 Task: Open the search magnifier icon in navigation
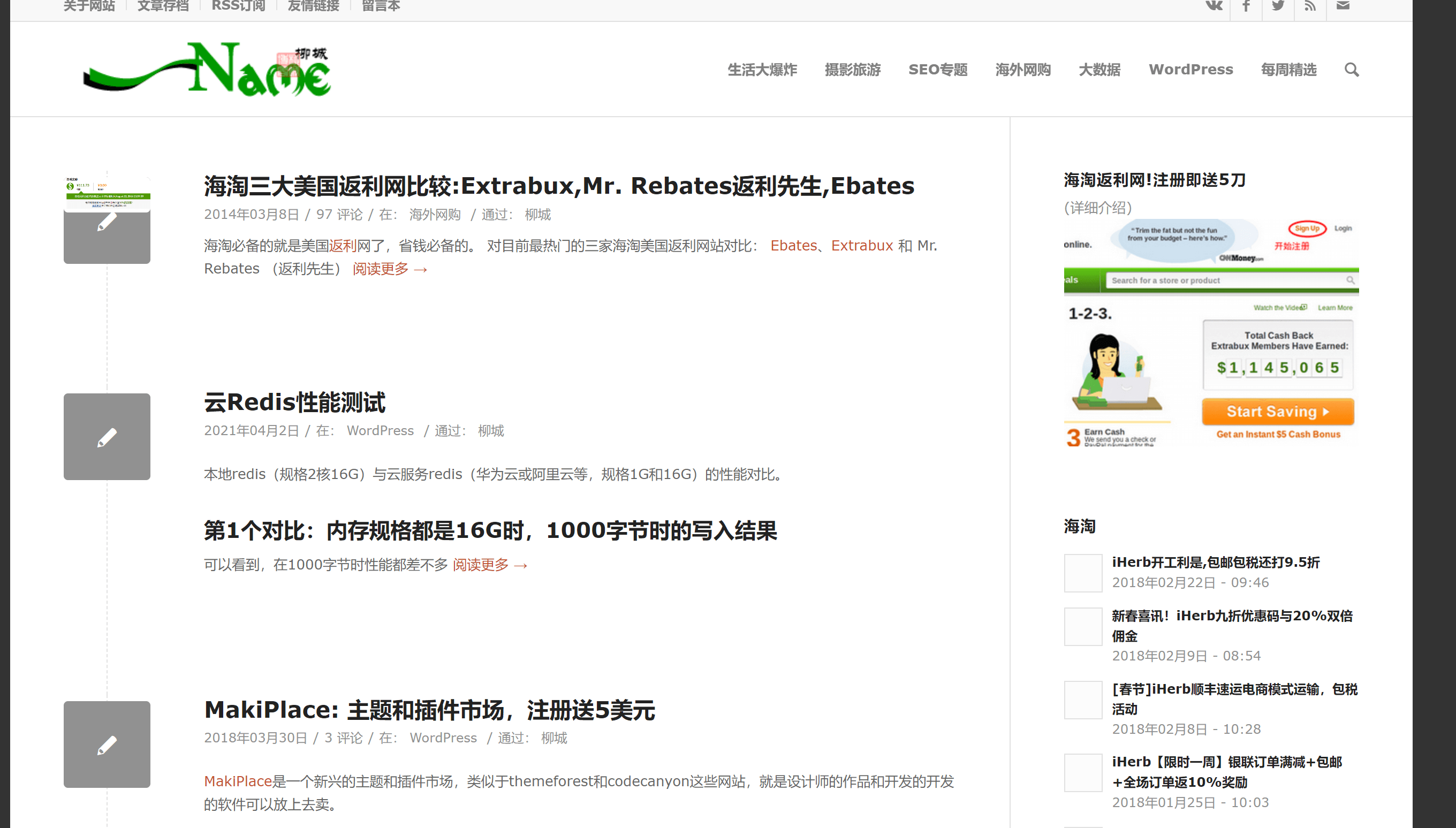pyautogui.click(x=1352, y=70)
